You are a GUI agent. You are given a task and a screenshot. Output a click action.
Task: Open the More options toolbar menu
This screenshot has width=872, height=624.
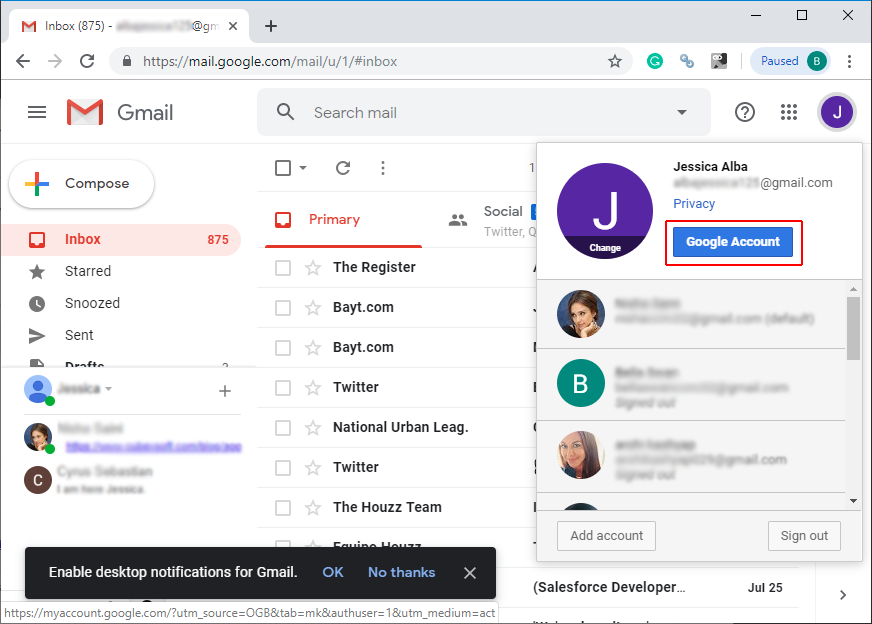383,167
